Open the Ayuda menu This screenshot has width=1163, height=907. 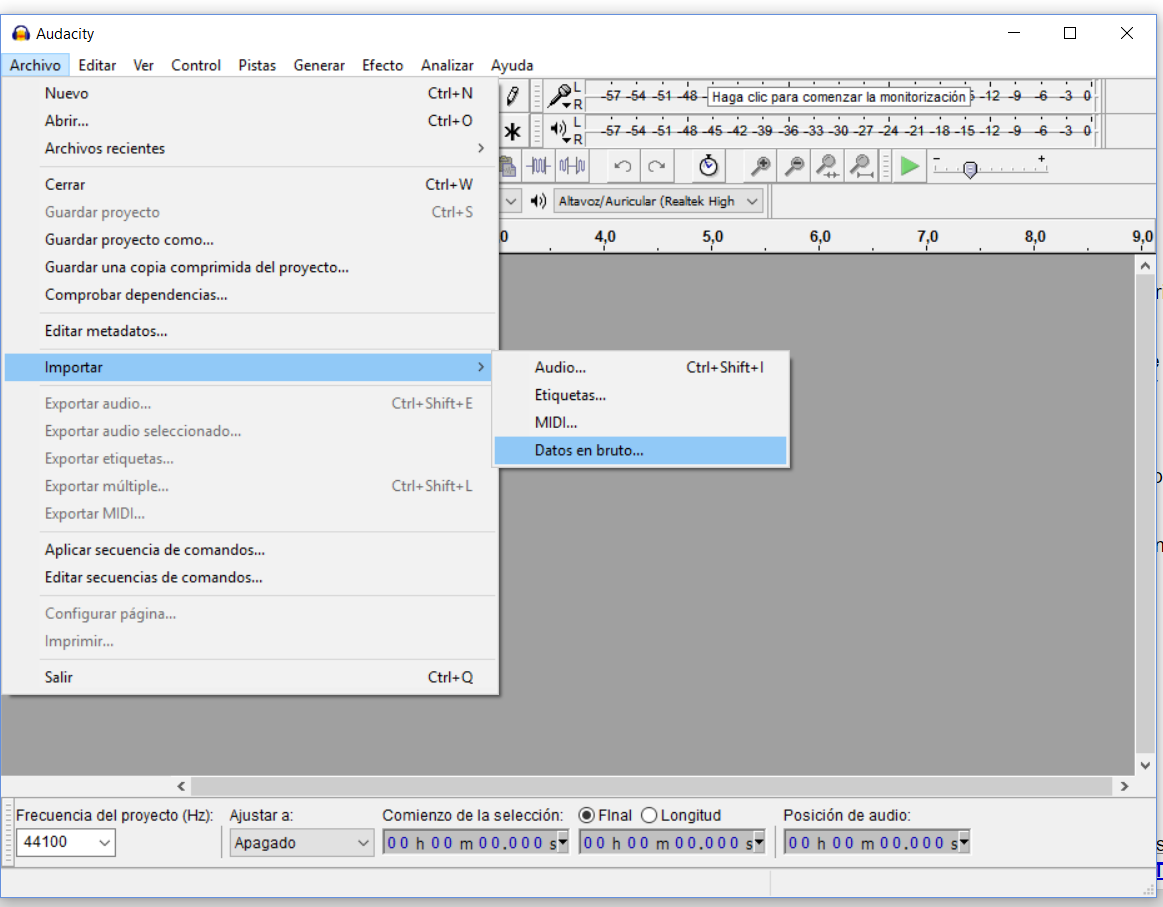512,65
